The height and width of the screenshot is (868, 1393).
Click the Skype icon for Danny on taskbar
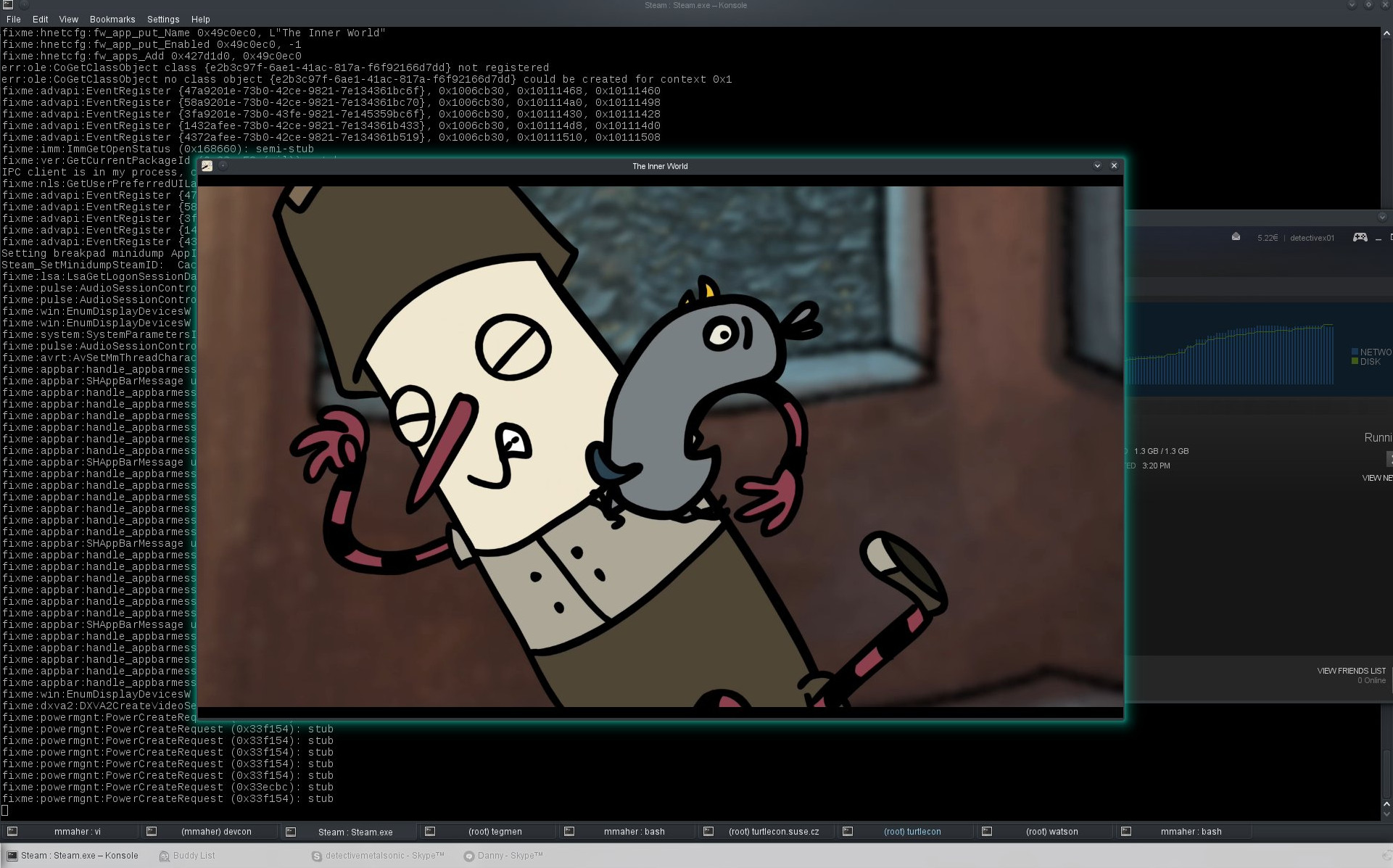tap(468, 856)
